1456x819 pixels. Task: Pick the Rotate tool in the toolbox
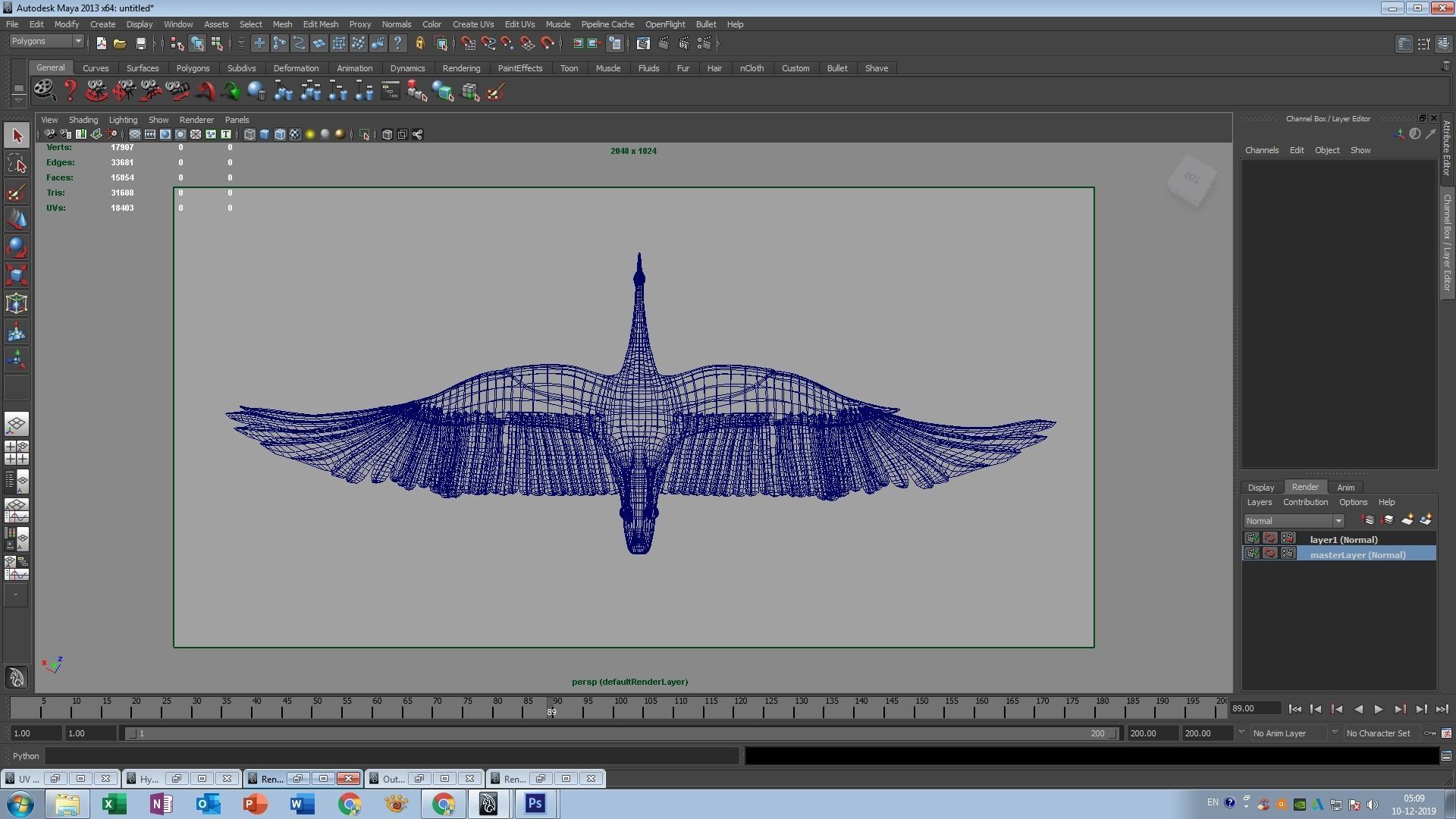click(x=17, y=248)
